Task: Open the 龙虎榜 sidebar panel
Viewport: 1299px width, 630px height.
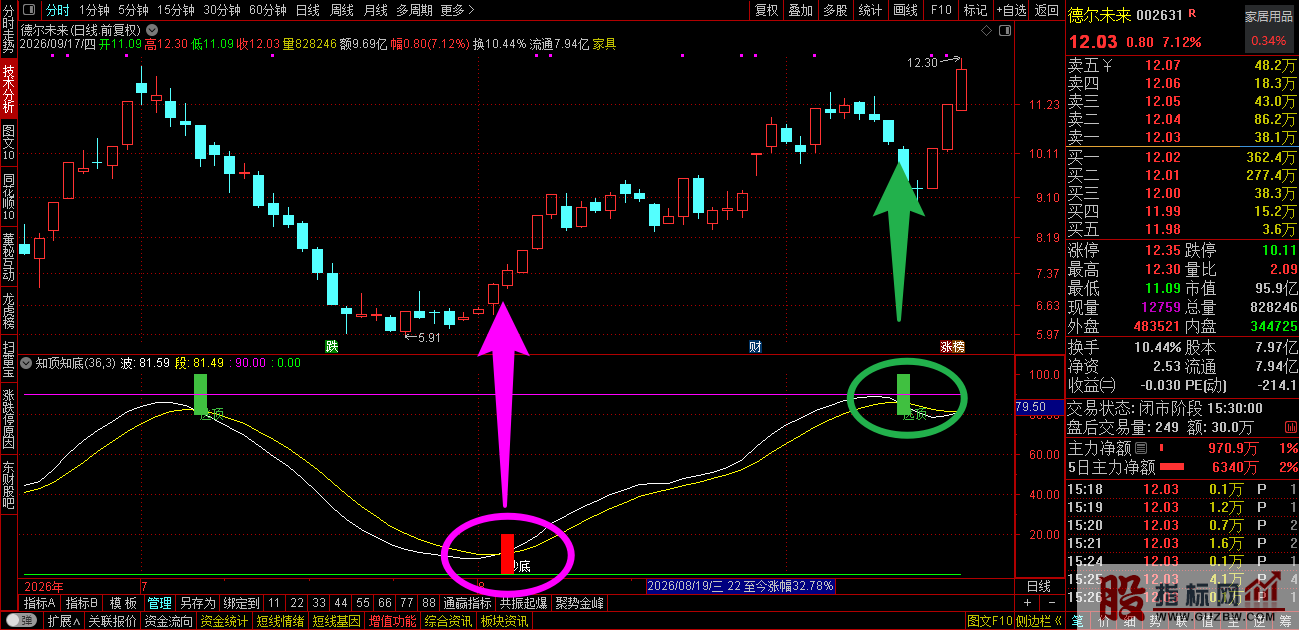Action: click(x=9, y=311)
